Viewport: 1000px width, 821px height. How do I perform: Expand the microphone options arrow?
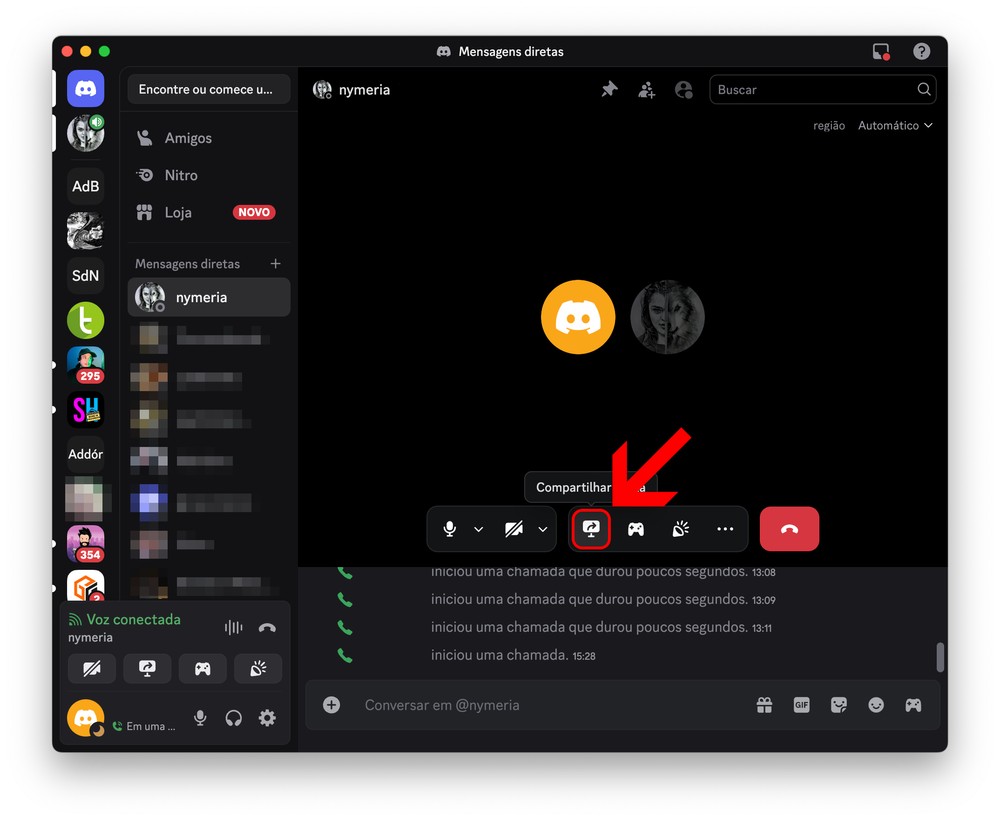coord(478,529)
